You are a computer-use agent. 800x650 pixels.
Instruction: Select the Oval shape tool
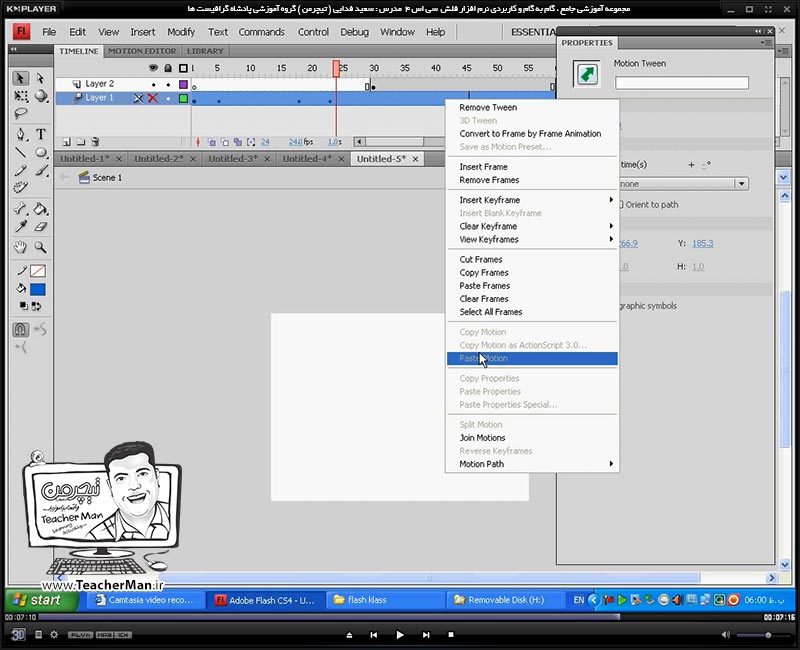click(41, 153)
